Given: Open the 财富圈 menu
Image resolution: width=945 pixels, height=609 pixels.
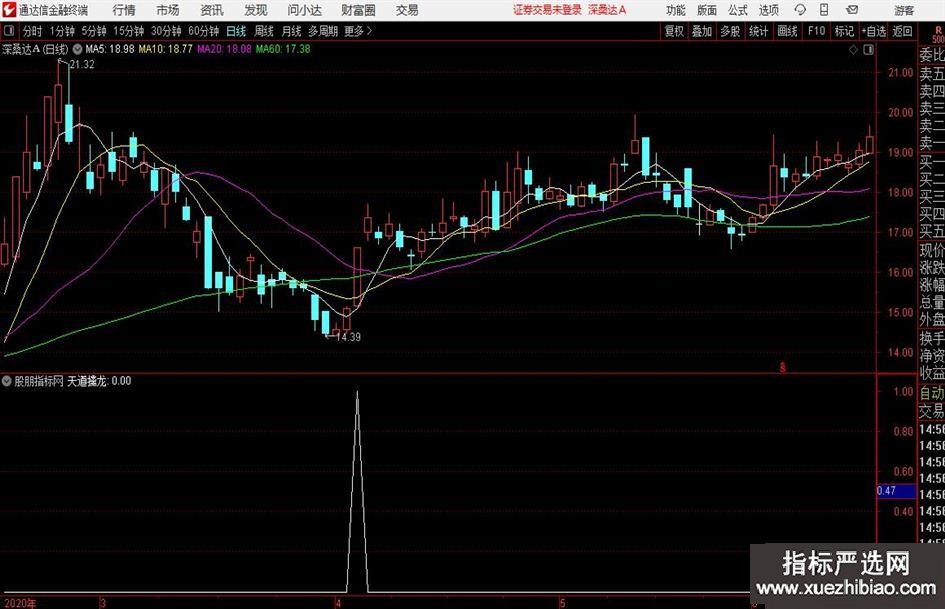Looking at the screenshot, I should 358,10.
